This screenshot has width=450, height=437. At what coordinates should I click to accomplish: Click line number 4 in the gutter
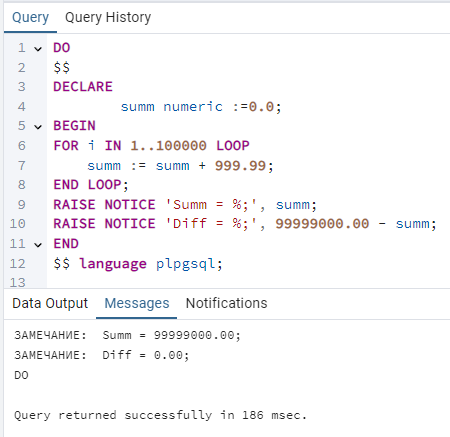21,107
